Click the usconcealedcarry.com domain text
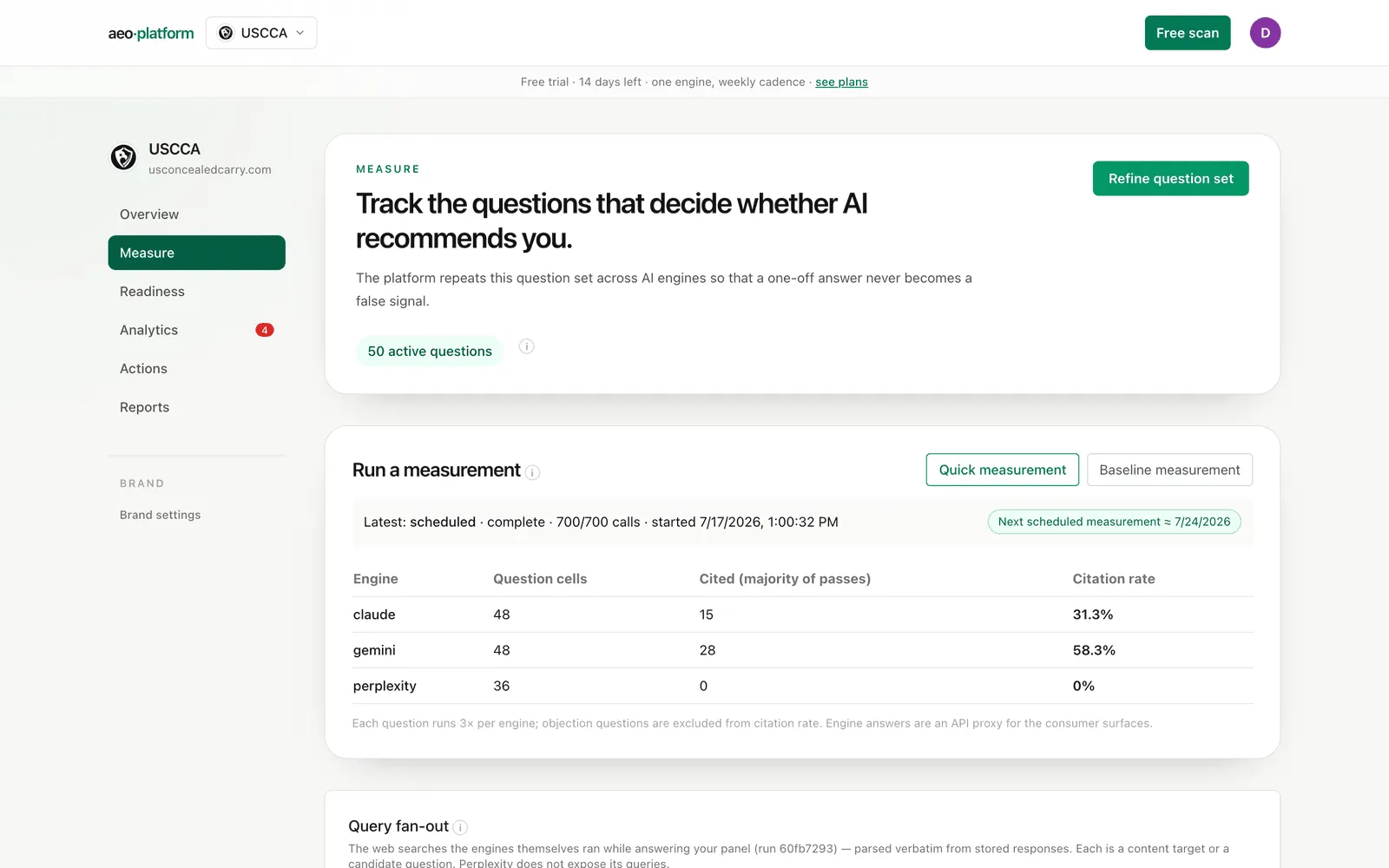Viewport: 1389px width, 868px height. [x=210, y=169]
